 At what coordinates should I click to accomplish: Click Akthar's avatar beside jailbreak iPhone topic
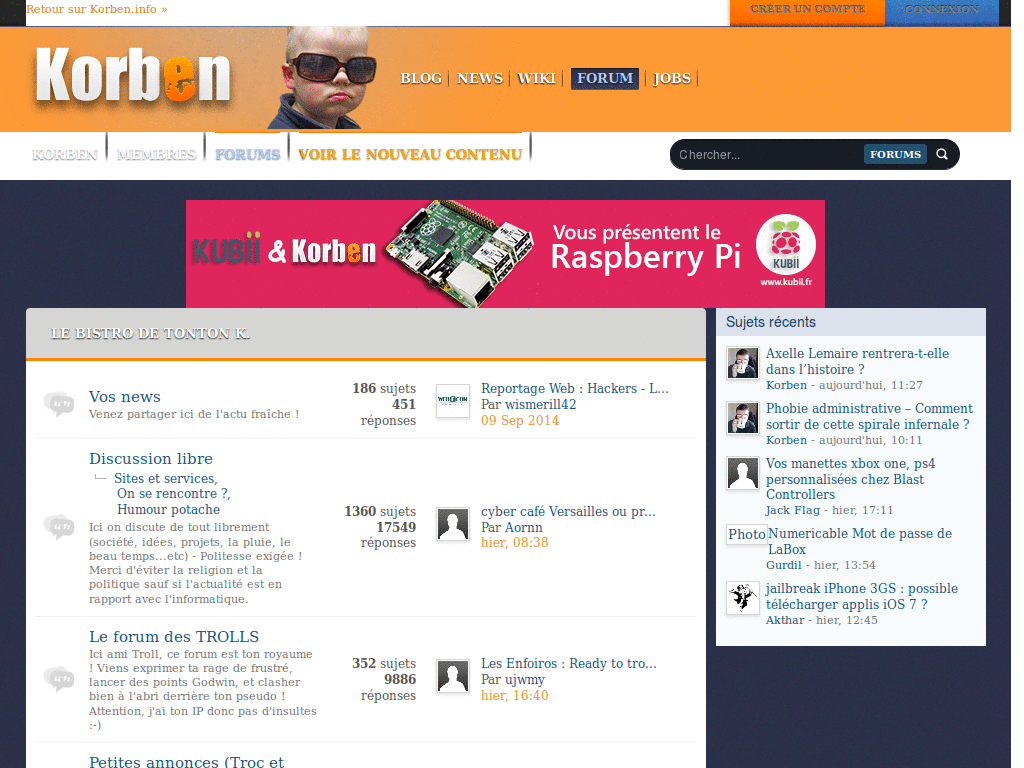(743, 598)
